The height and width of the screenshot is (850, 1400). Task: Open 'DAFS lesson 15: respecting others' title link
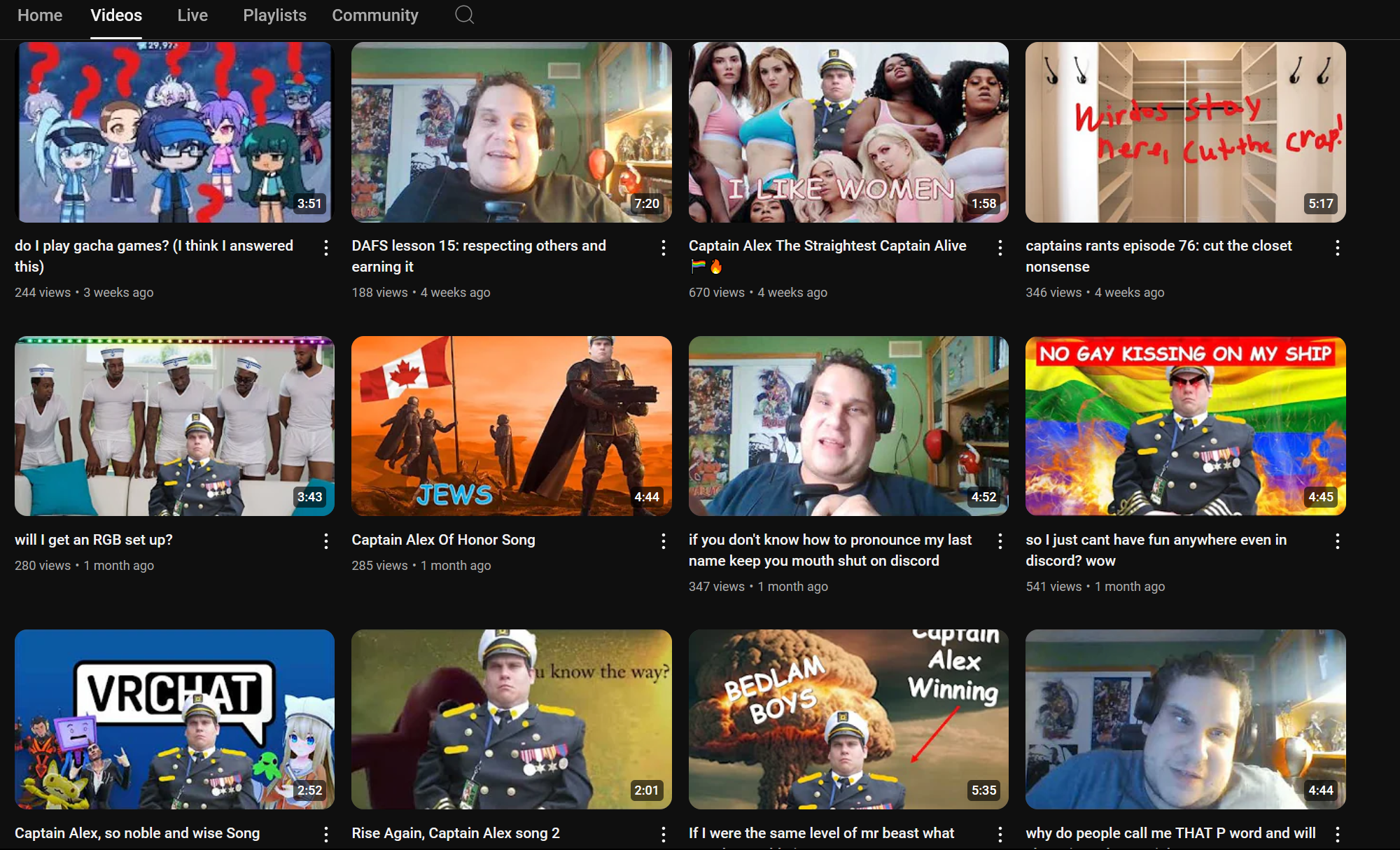[x=479, y=256]
